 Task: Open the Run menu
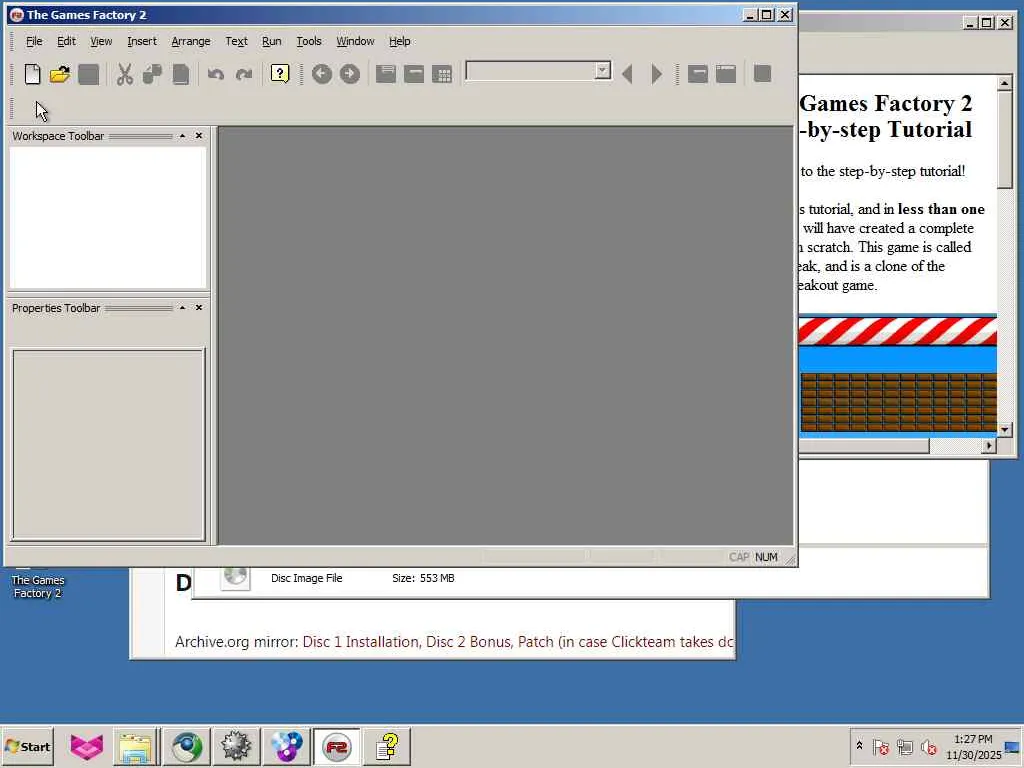point(271,41)
